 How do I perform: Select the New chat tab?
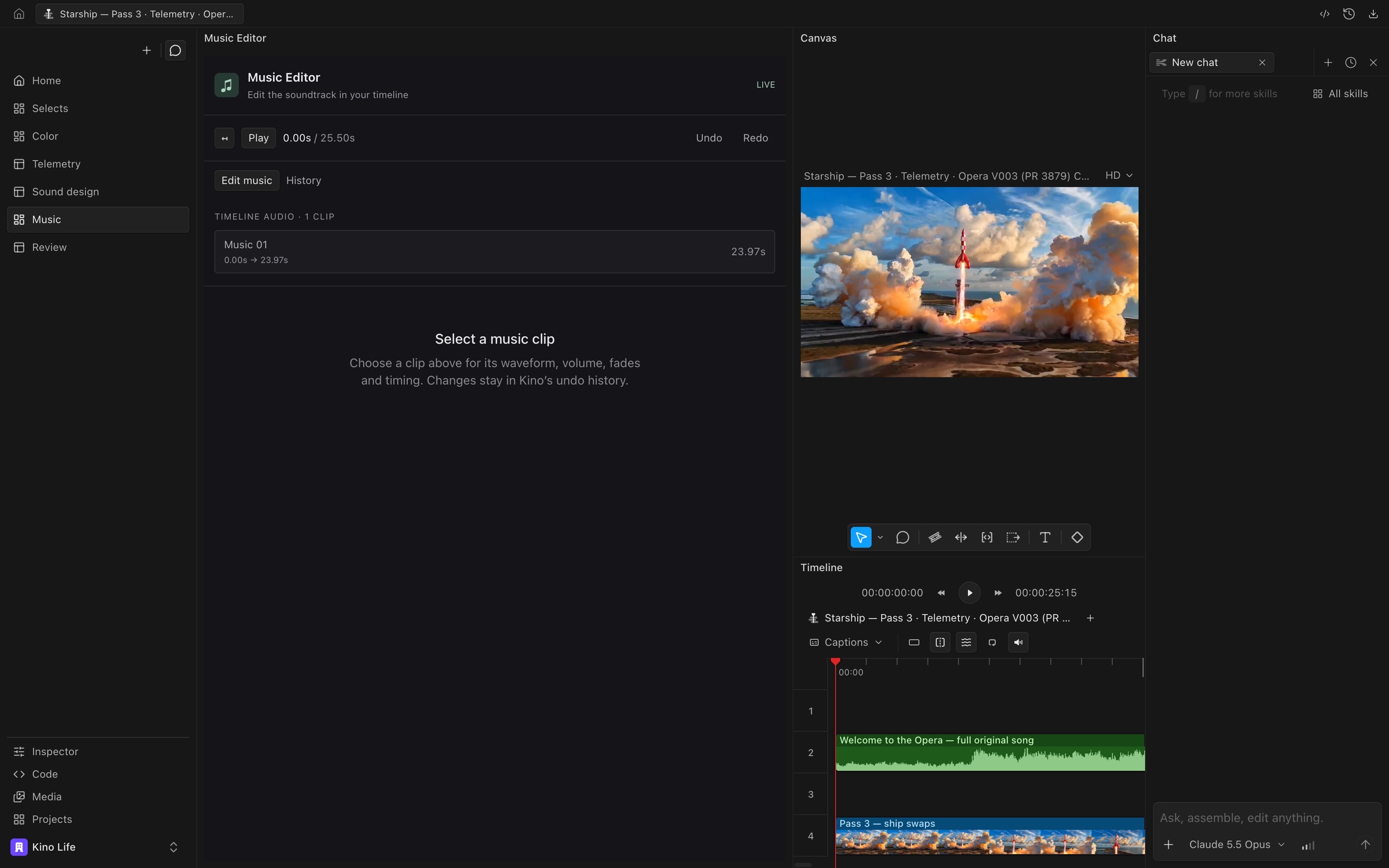pyautogui.click(x=1212, y=62)
